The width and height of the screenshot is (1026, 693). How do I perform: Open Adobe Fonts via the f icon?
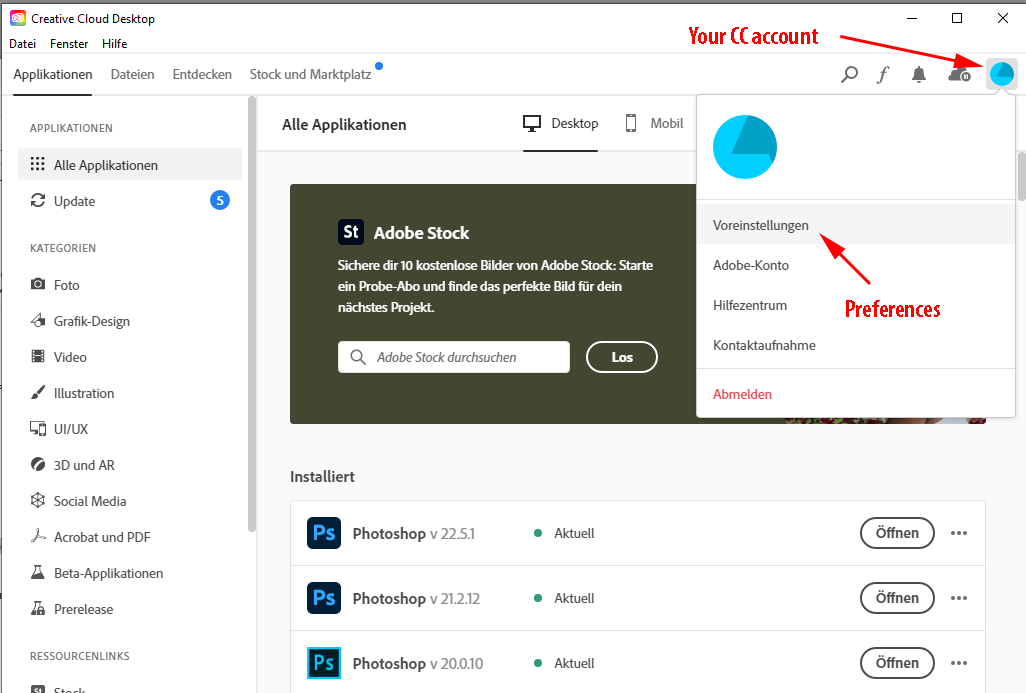(884, 74)
